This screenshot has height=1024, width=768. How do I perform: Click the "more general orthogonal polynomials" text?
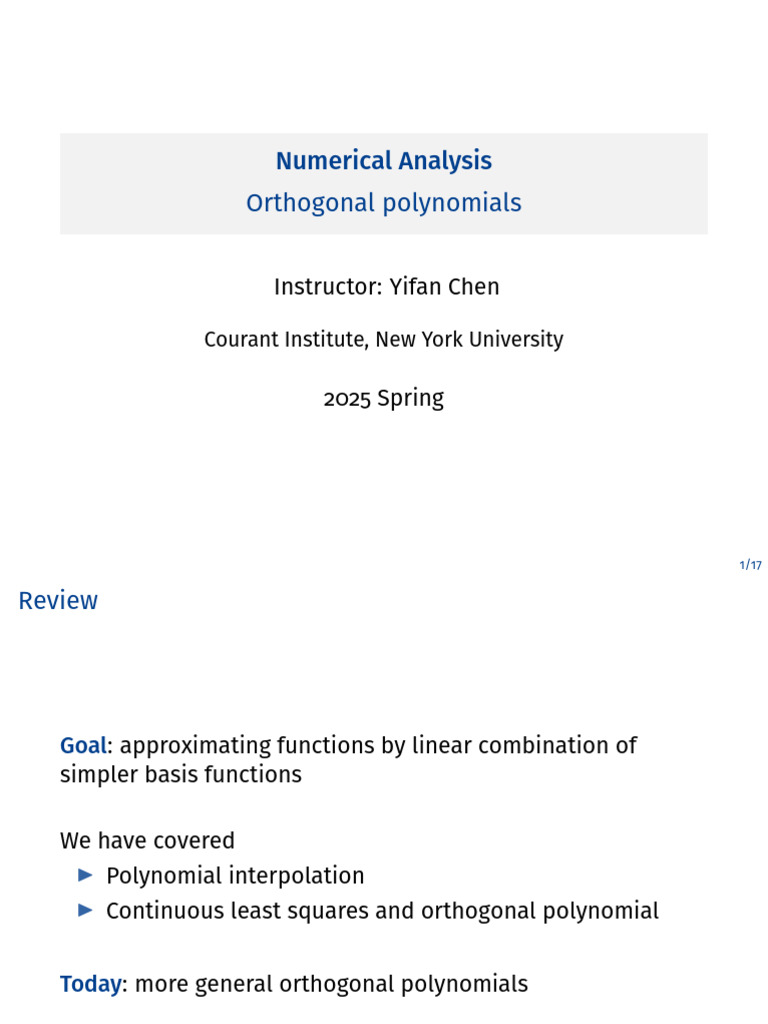click(331, 984)
